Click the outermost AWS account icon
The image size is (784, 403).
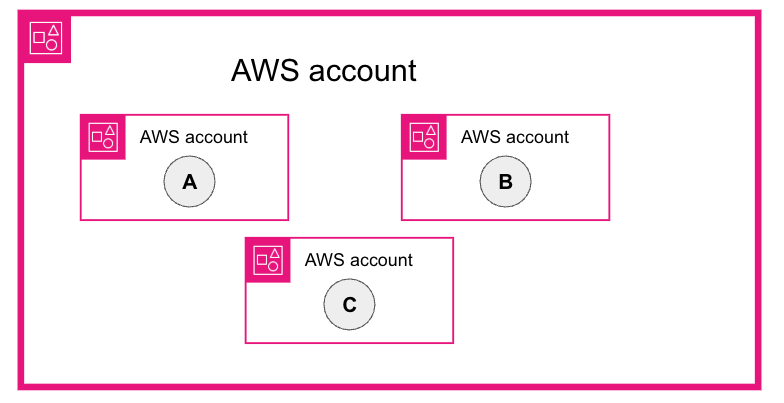coord(46,39)
